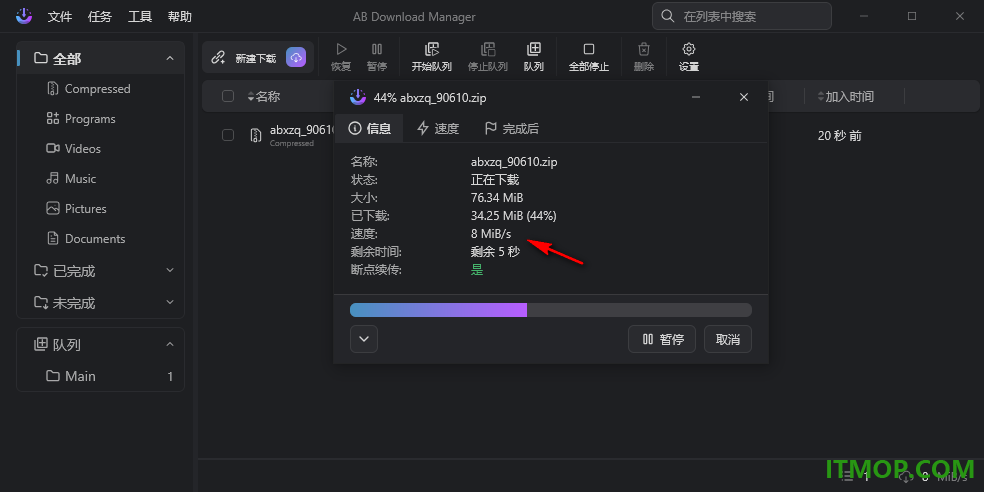The width and height of the screenshot is (984, 492).
Task: Click the AB Download Manager logo icon
Action: (24, 16)
